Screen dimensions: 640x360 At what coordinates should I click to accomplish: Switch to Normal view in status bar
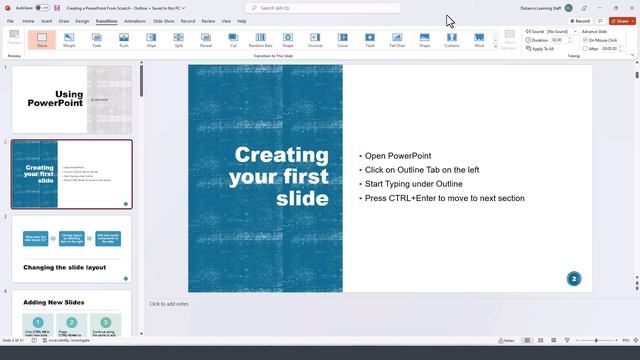click(527, 340)
